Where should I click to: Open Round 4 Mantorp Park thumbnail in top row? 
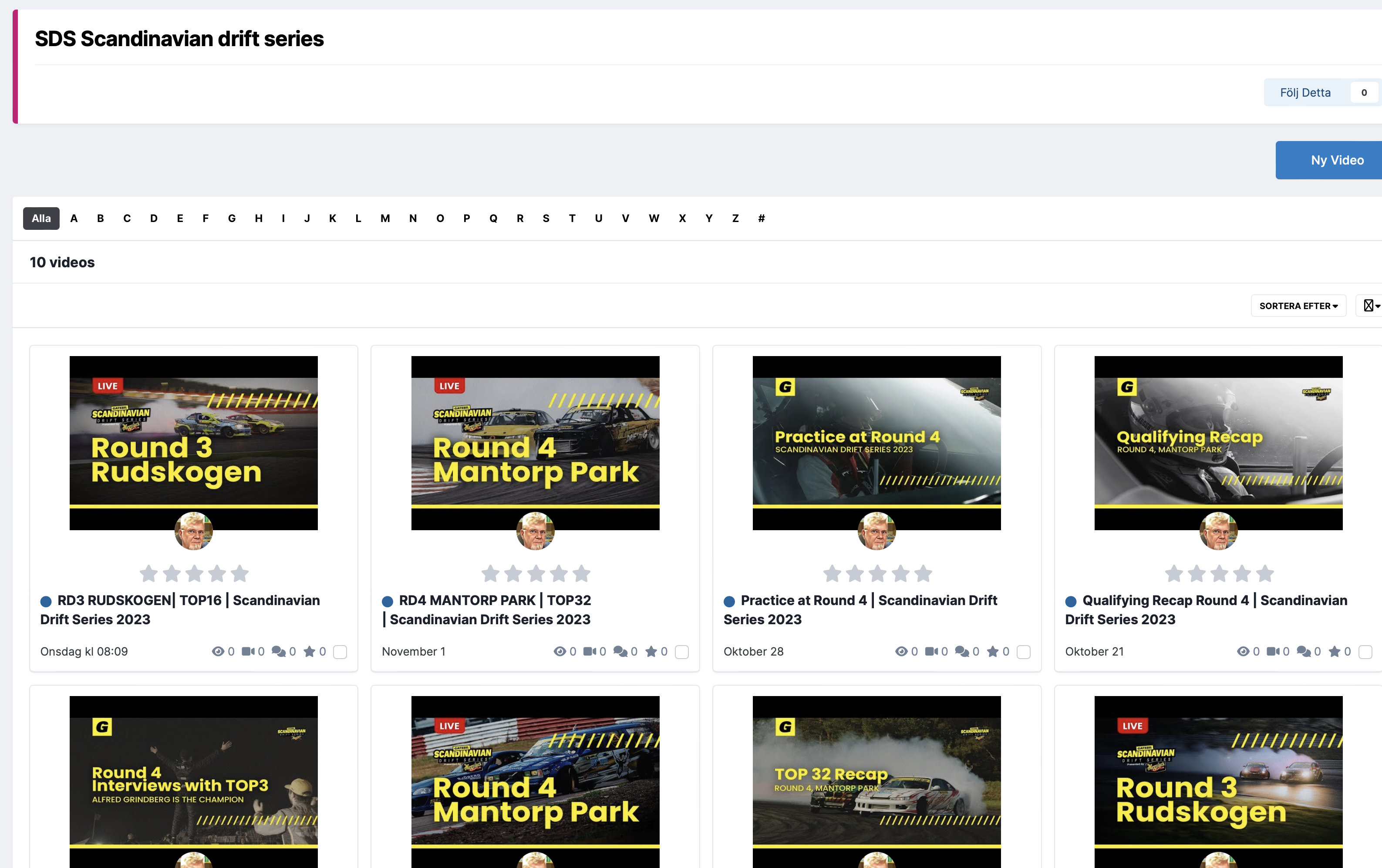pyautogui.click(x=536, y=443)
